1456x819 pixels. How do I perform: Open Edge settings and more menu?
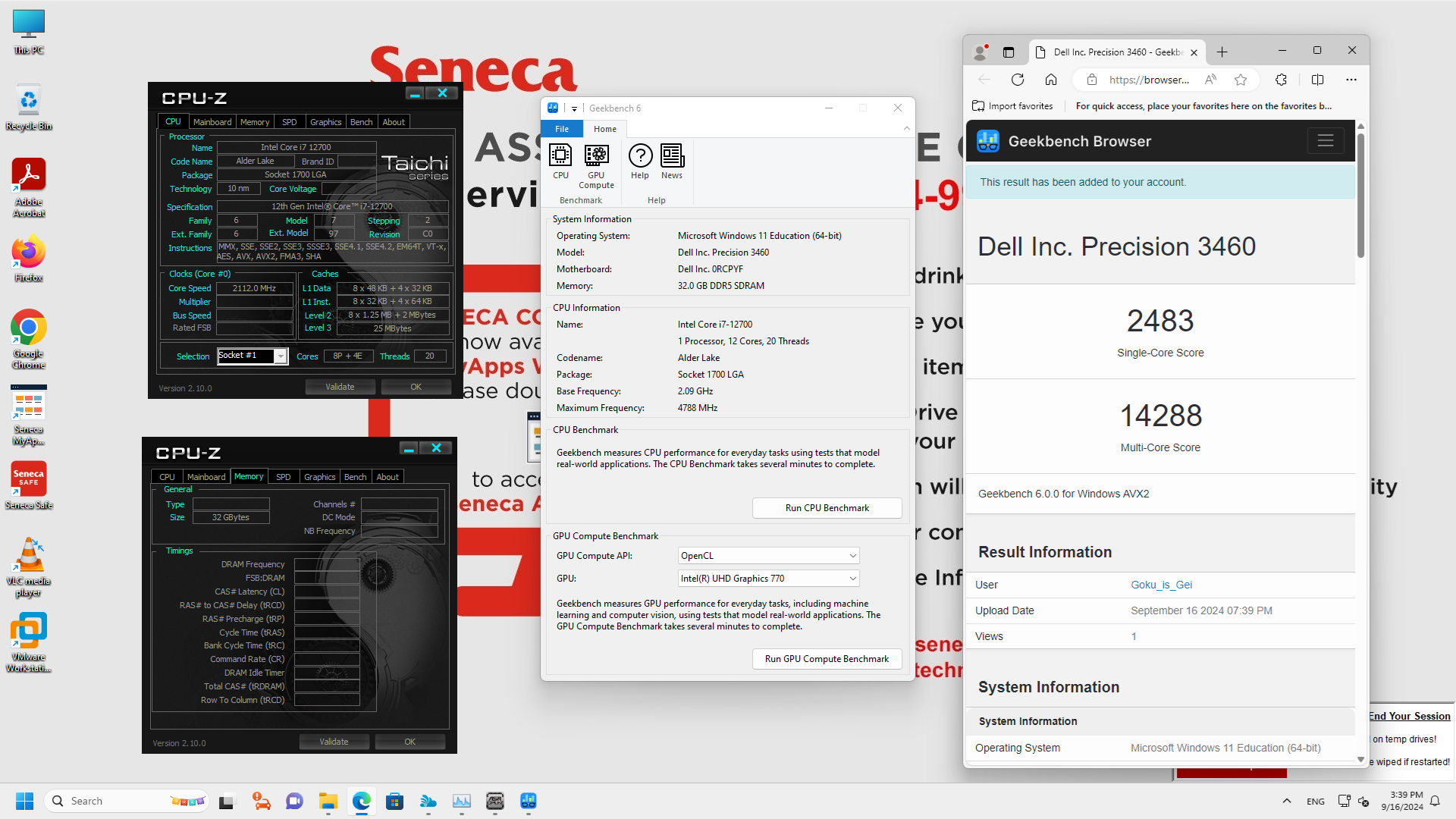click(1351, 80)
